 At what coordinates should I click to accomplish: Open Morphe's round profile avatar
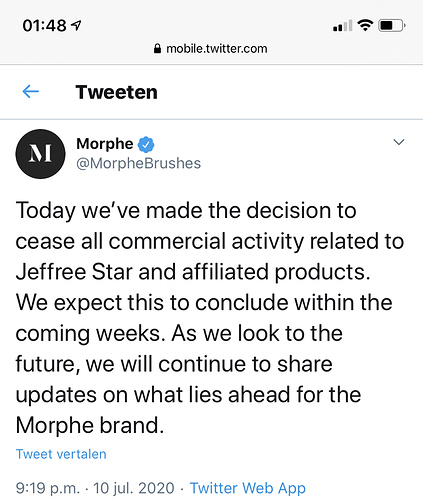click(40, 154)
